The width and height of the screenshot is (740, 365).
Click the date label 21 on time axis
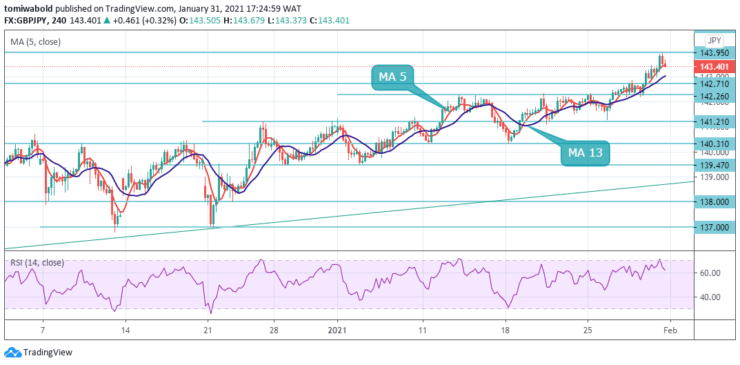[208, 331]
